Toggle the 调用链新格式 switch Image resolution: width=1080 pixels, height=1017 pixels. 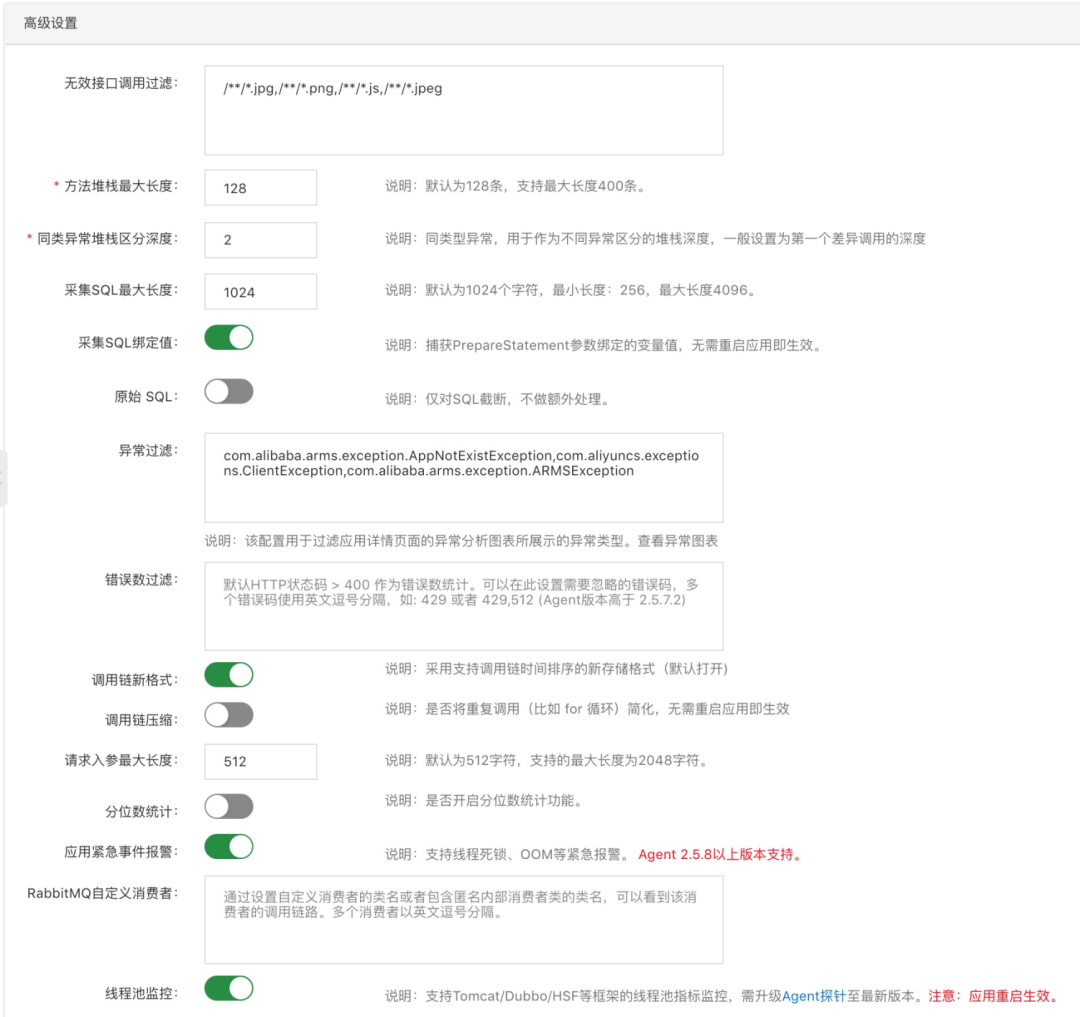pos(229,675)
